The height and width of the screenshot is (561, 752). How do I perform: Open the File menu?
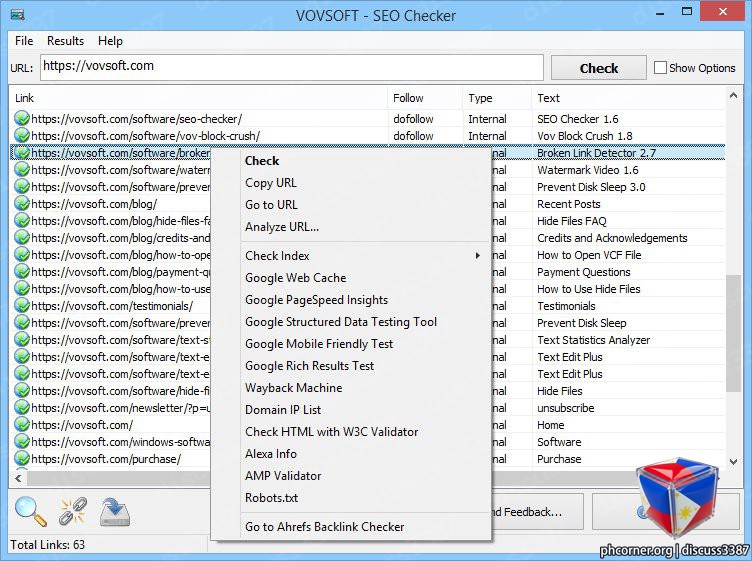click(x=24, y=41)
